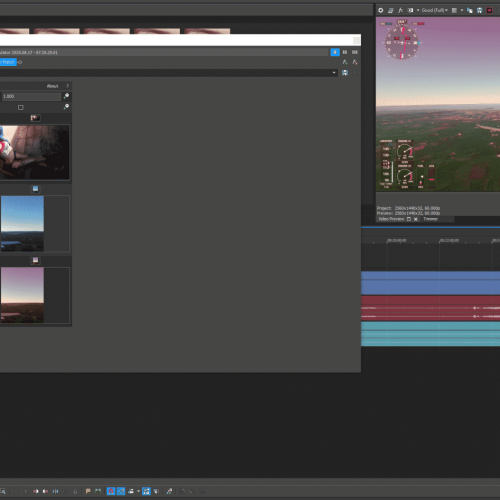Tick the checkbox below the 1.000 field

[21, 107]
